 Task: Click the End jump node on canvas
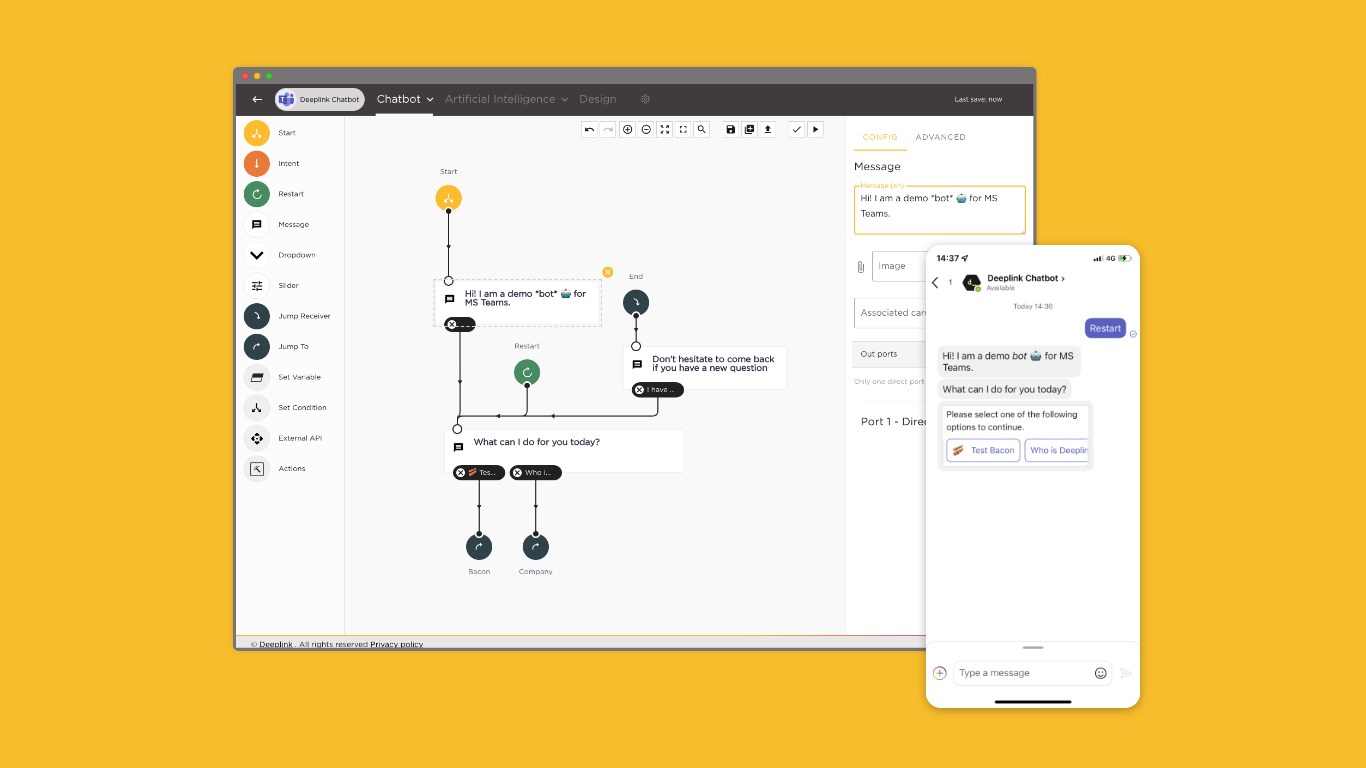click(636, 302)
